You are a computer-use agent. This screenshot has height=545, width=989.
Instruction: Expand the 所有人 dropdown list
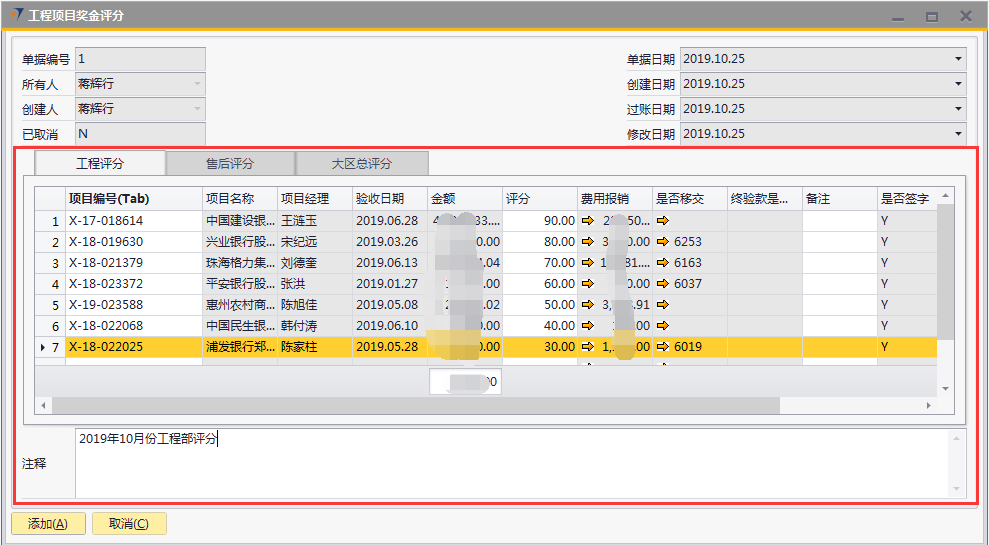pos(197,85)
